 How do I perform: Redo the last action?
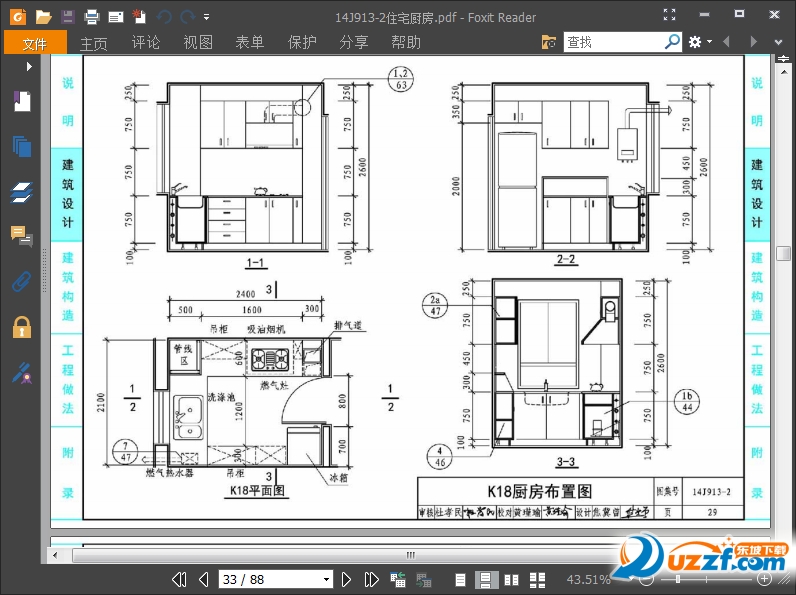point(188,17)
